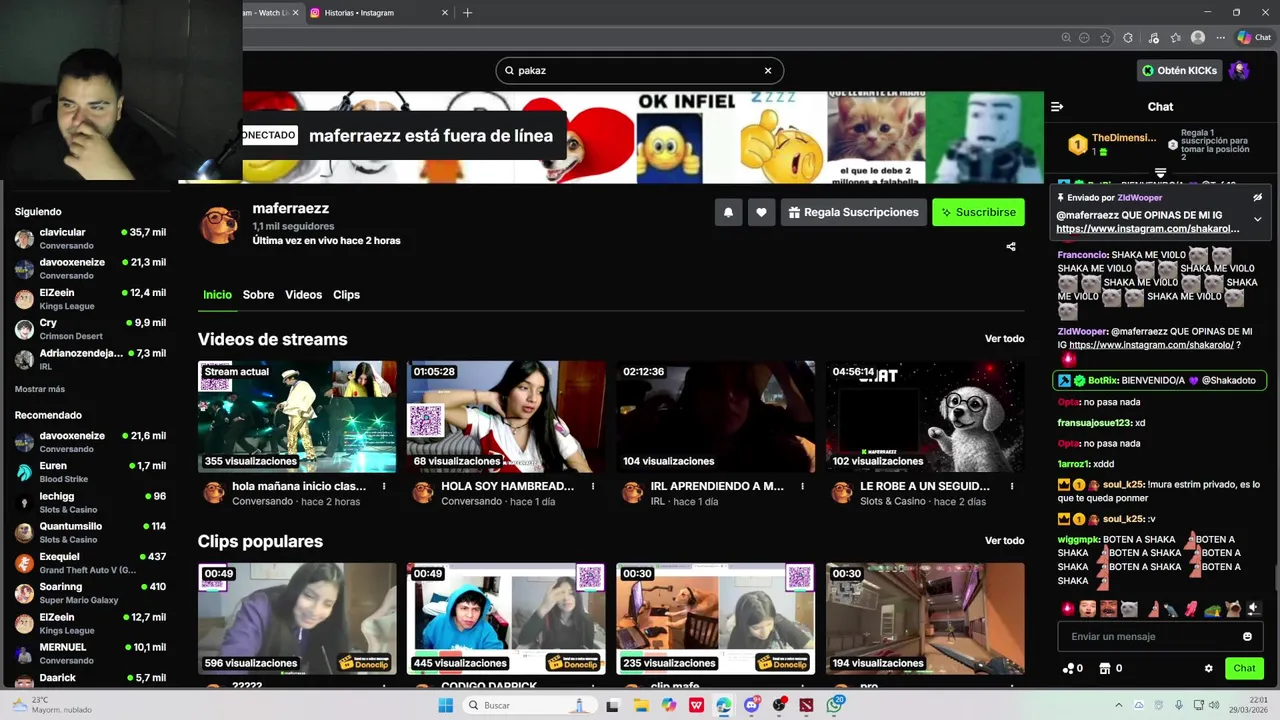This screenshot has width=1280, height=720.
Task: Open the user profile avatar menu
Action: (x=1239, y=70)
